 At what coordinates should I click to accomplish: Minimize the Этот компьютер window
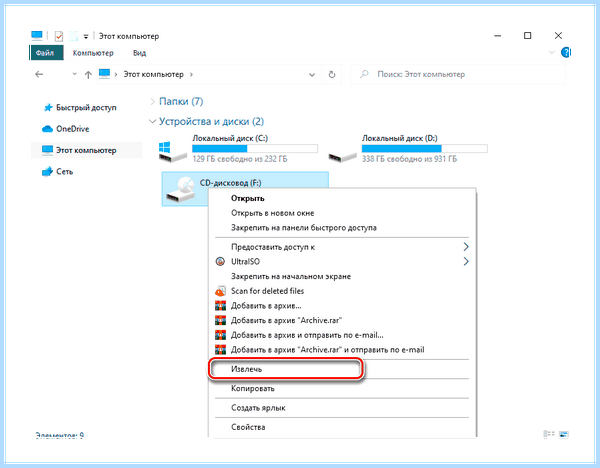pyautogui.click(x=497, y=36)
